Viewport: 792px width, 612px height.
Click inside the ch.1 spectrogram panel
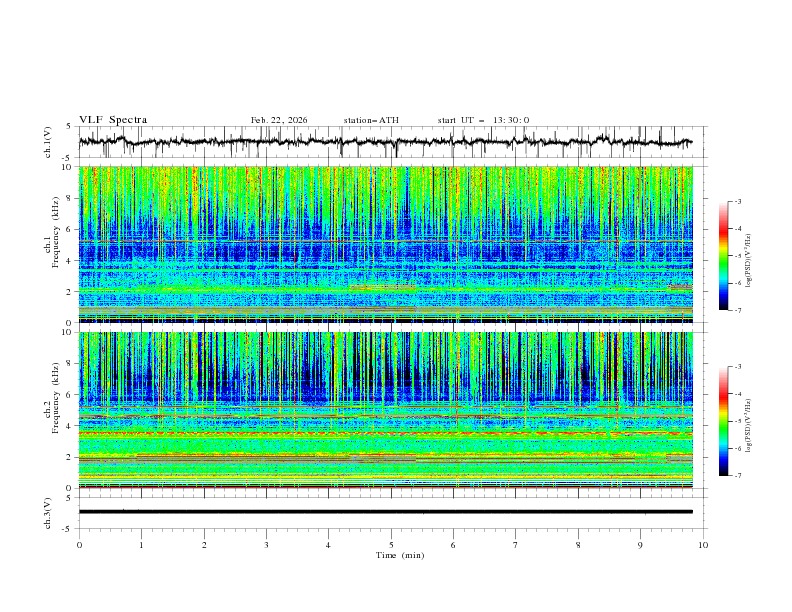click(x=385, y=244)
